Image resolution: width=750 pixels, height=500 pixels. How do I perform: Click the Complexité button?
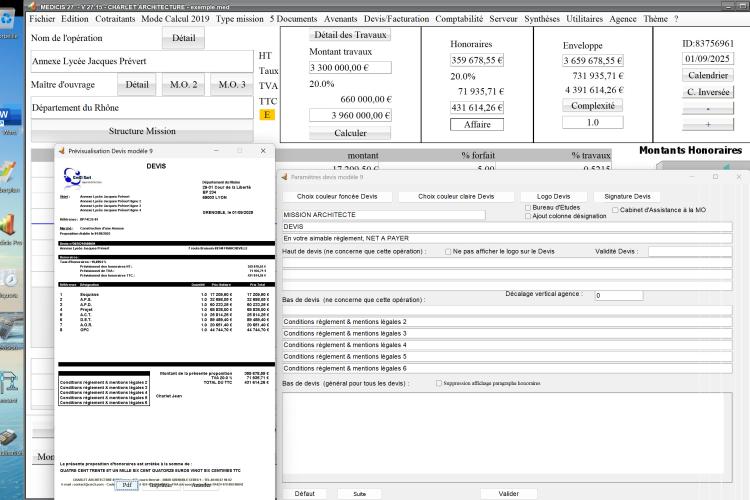tap(593, 106)
